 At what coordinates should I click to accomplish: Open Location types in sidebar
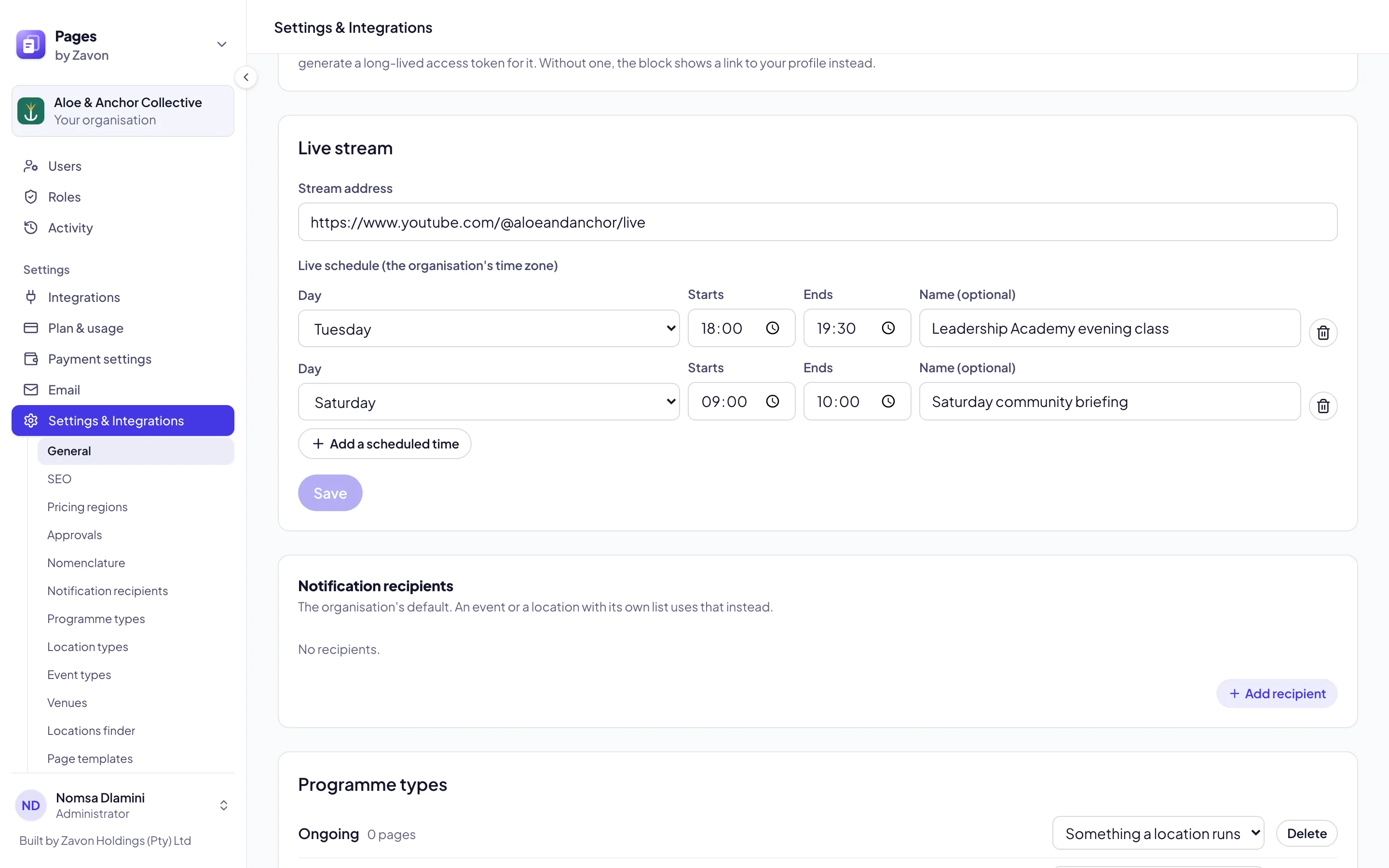click(x=136, y=647)
